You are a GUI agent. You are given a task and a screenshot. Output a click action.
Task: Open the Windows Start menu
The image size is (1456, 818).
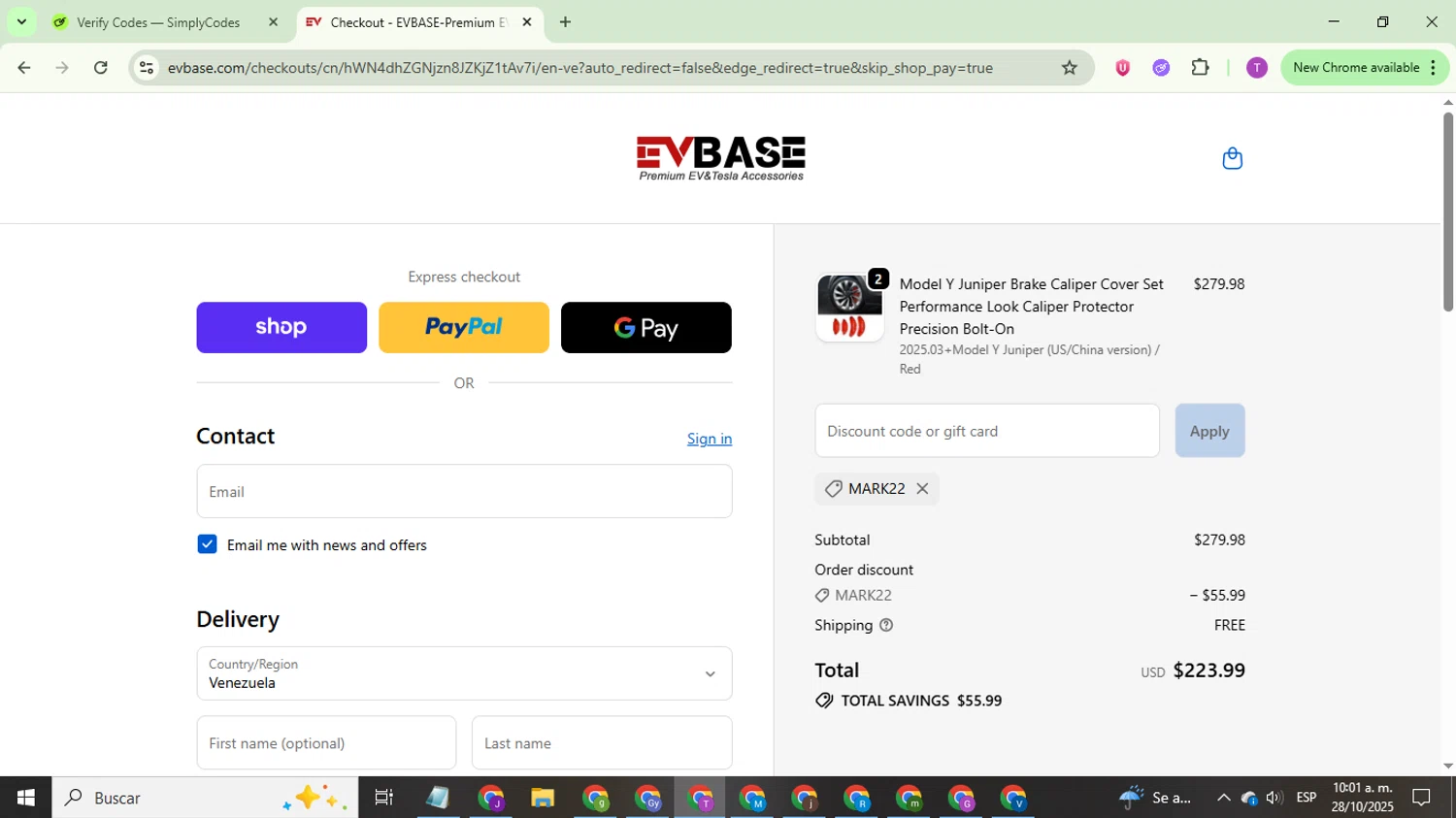(25, 798)
